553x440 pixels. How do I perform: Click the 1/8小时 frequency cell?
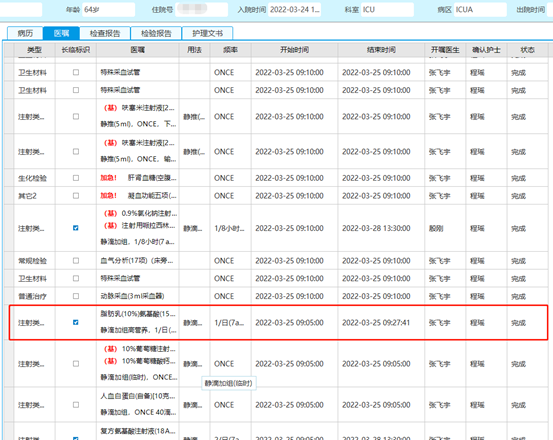click(x=231, y=228)
